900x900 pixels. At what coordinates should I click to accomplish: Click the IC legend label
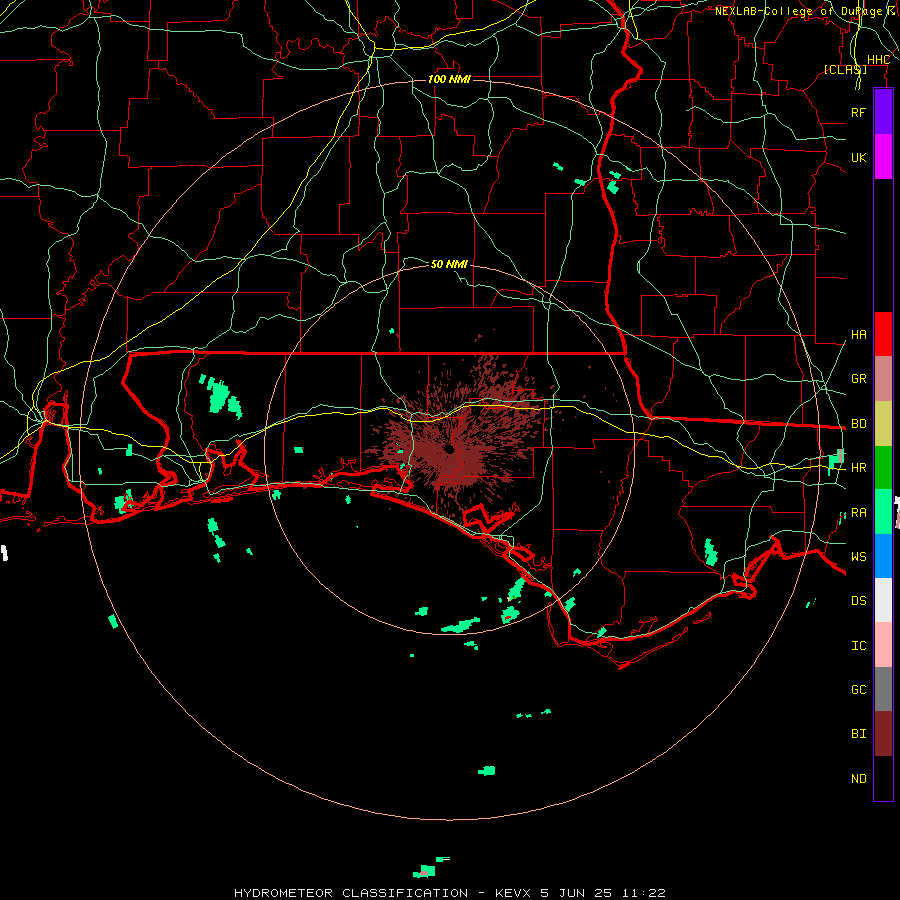(858, 646)
